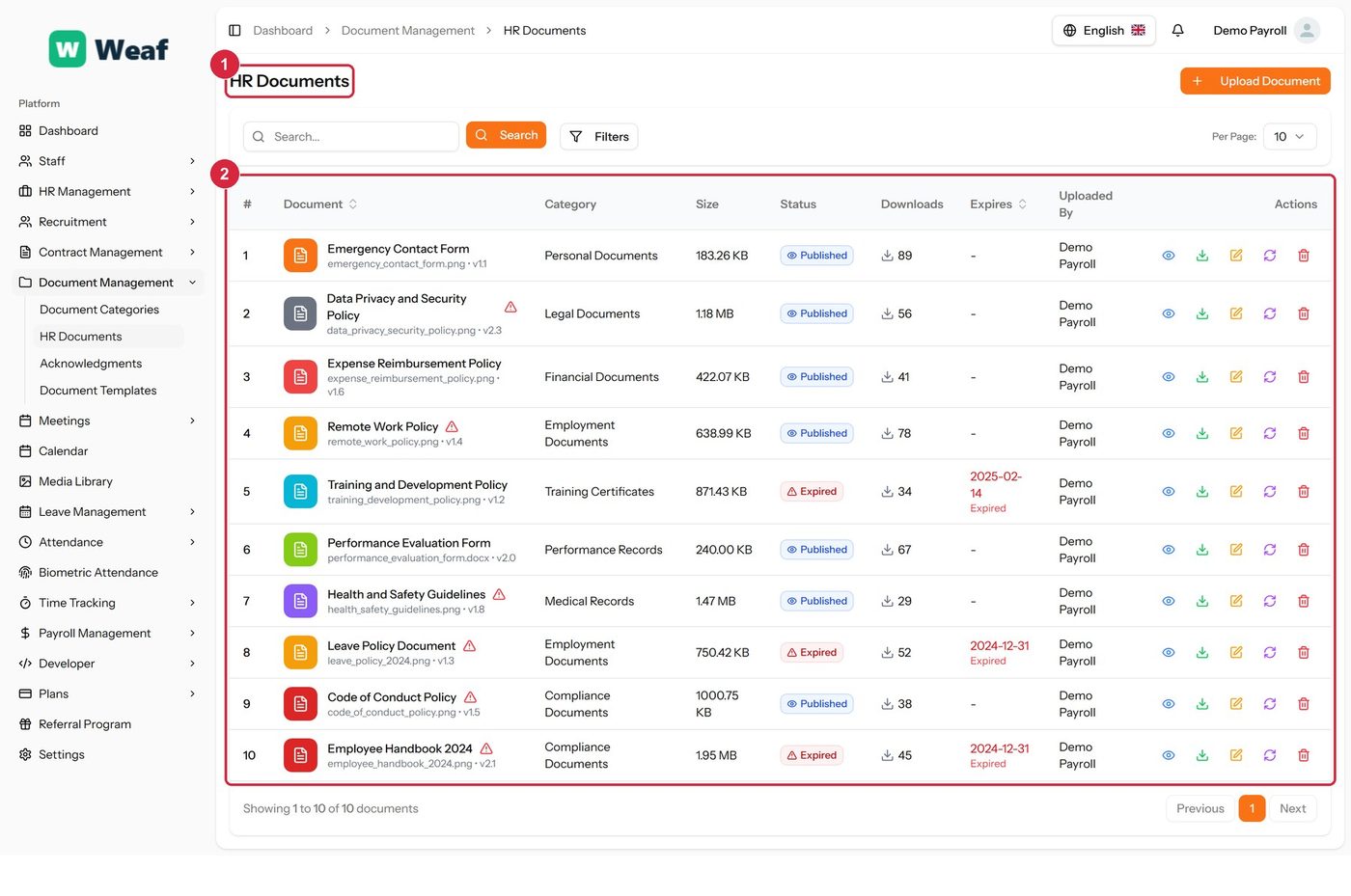Refresh version of Remote Work Policy
Image resolution: width=1351 pixels, height=896 pixels.
(x=1270, y=433)
